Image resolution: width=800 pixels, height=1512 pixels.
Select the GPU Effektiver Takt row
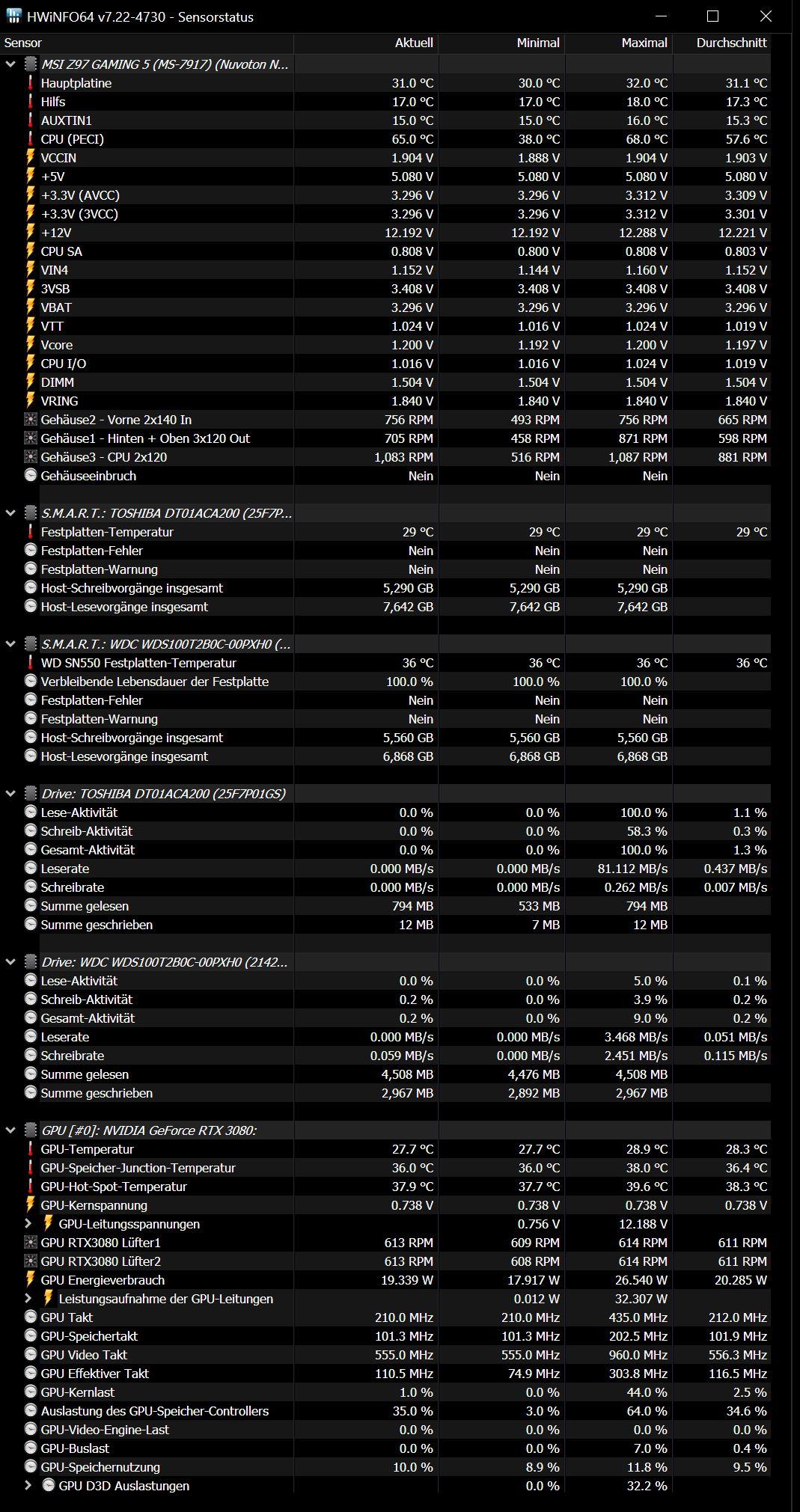point(385,1374)
